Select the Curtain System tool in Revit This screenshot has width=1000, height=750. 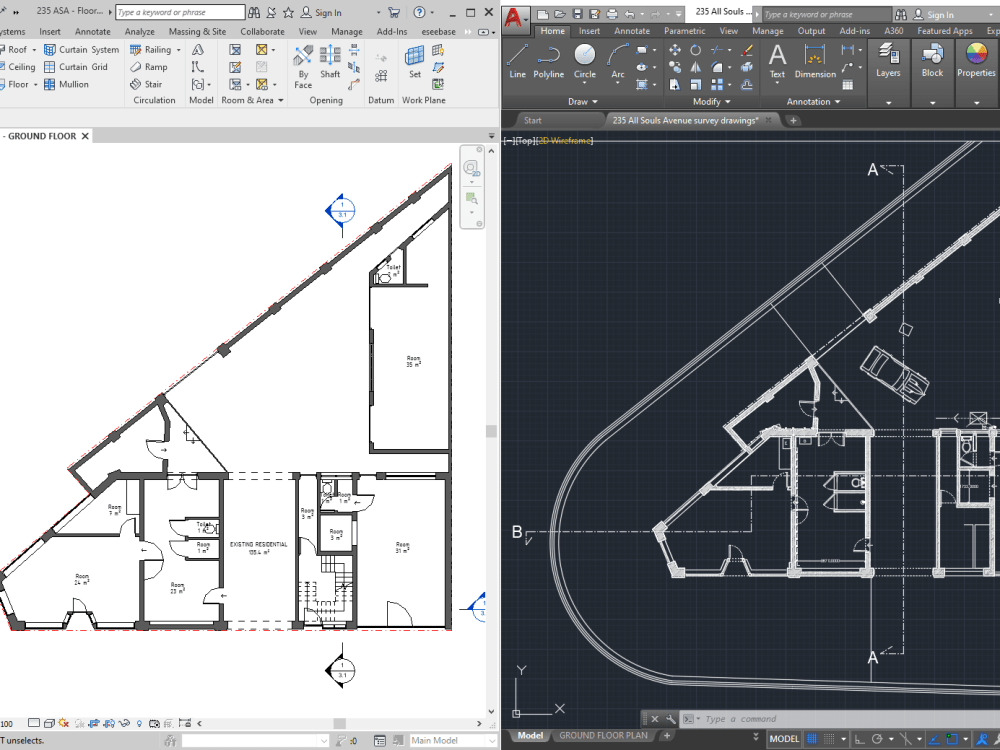coord(82,49)
